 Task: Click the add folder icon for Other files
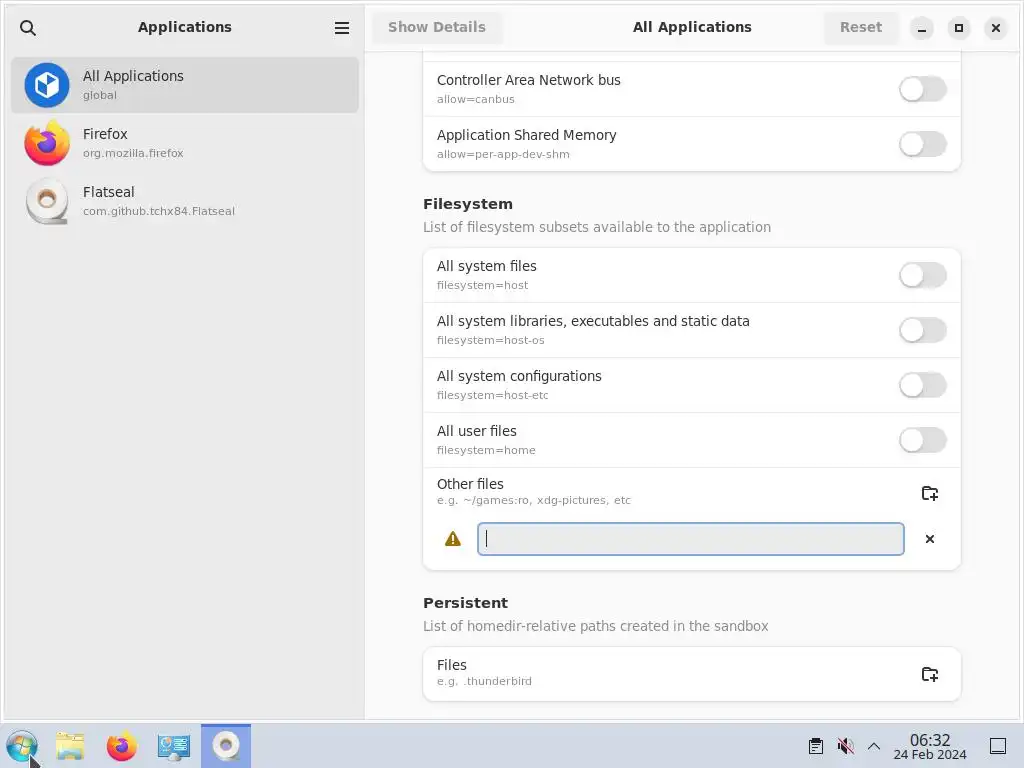tap(930, 493)
